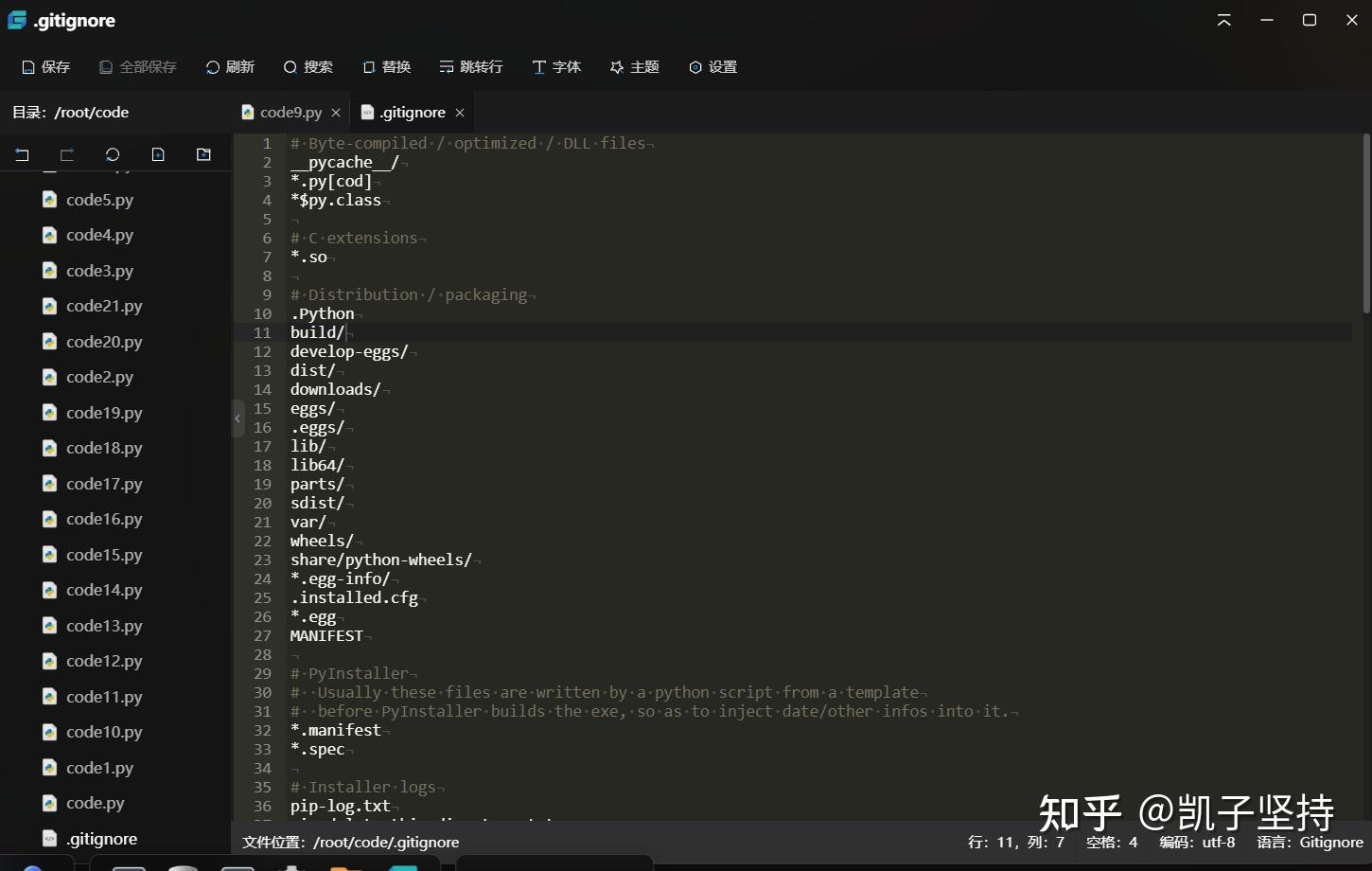Collapse the file tree panel

(x=237, y=418)
